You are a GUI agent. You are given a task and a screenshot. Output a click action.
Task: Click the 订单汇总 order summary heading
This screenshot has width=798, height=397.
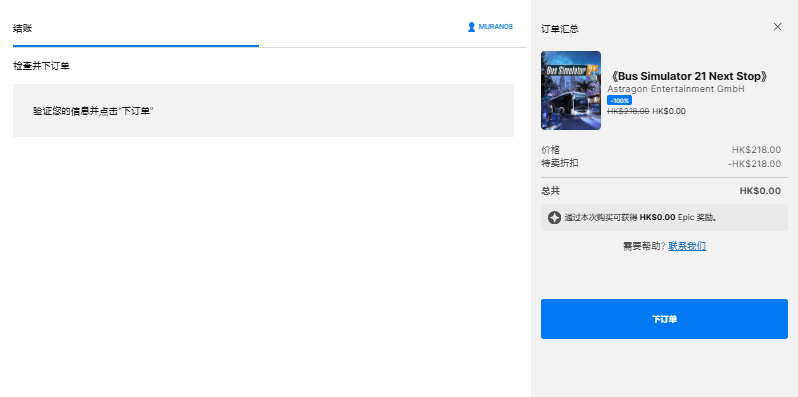point(560,29)
